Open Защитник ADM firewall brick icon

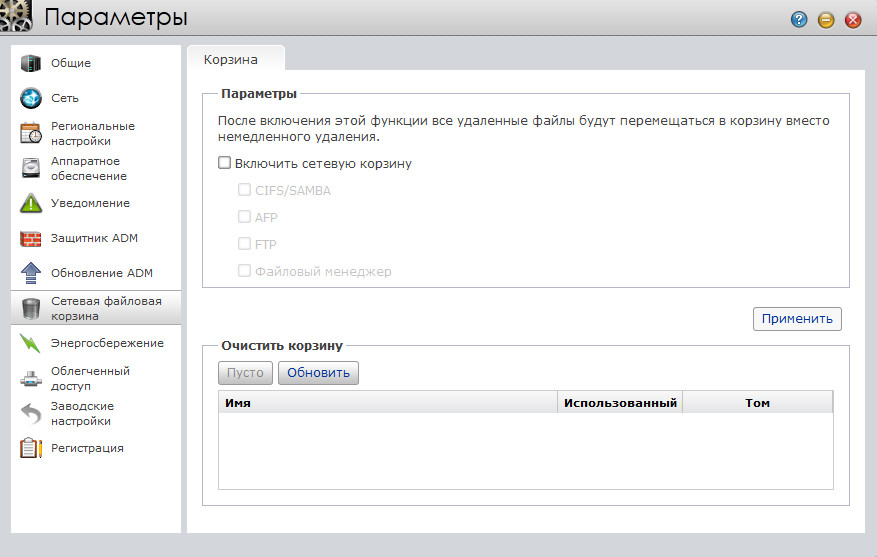coord(31,239)
